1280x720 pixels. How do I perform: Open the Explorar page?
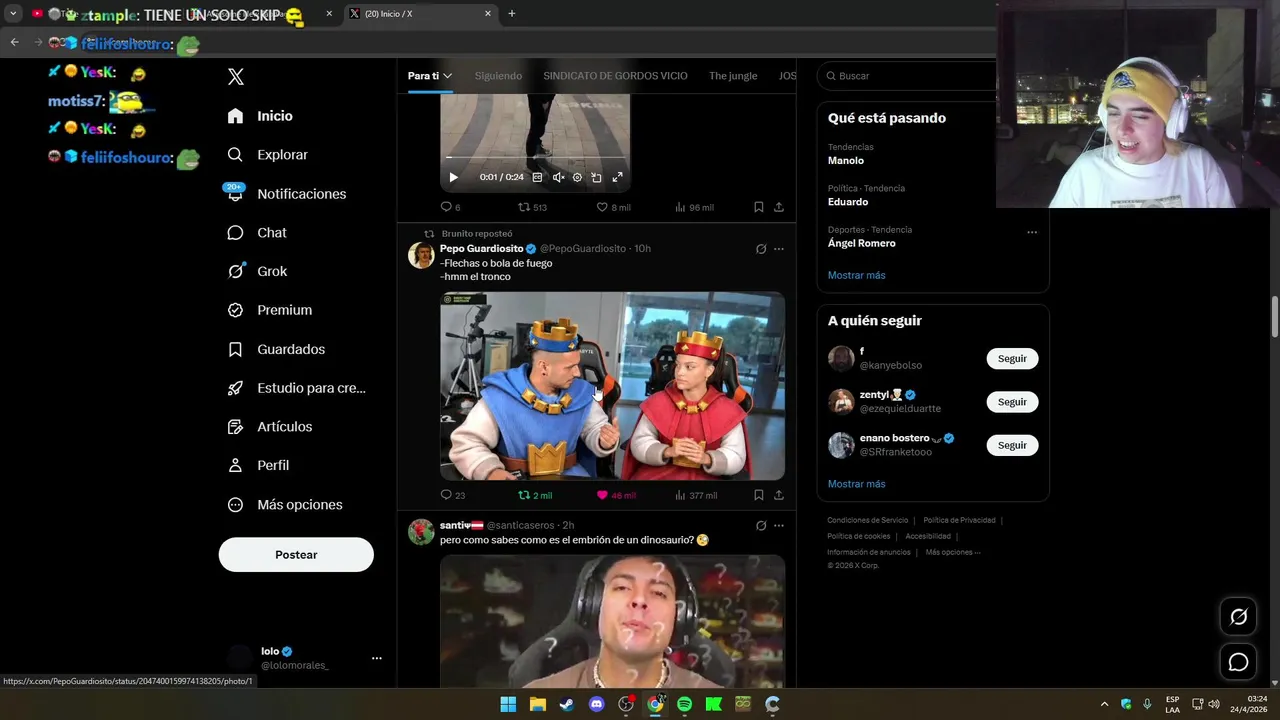tap(267, 155)
